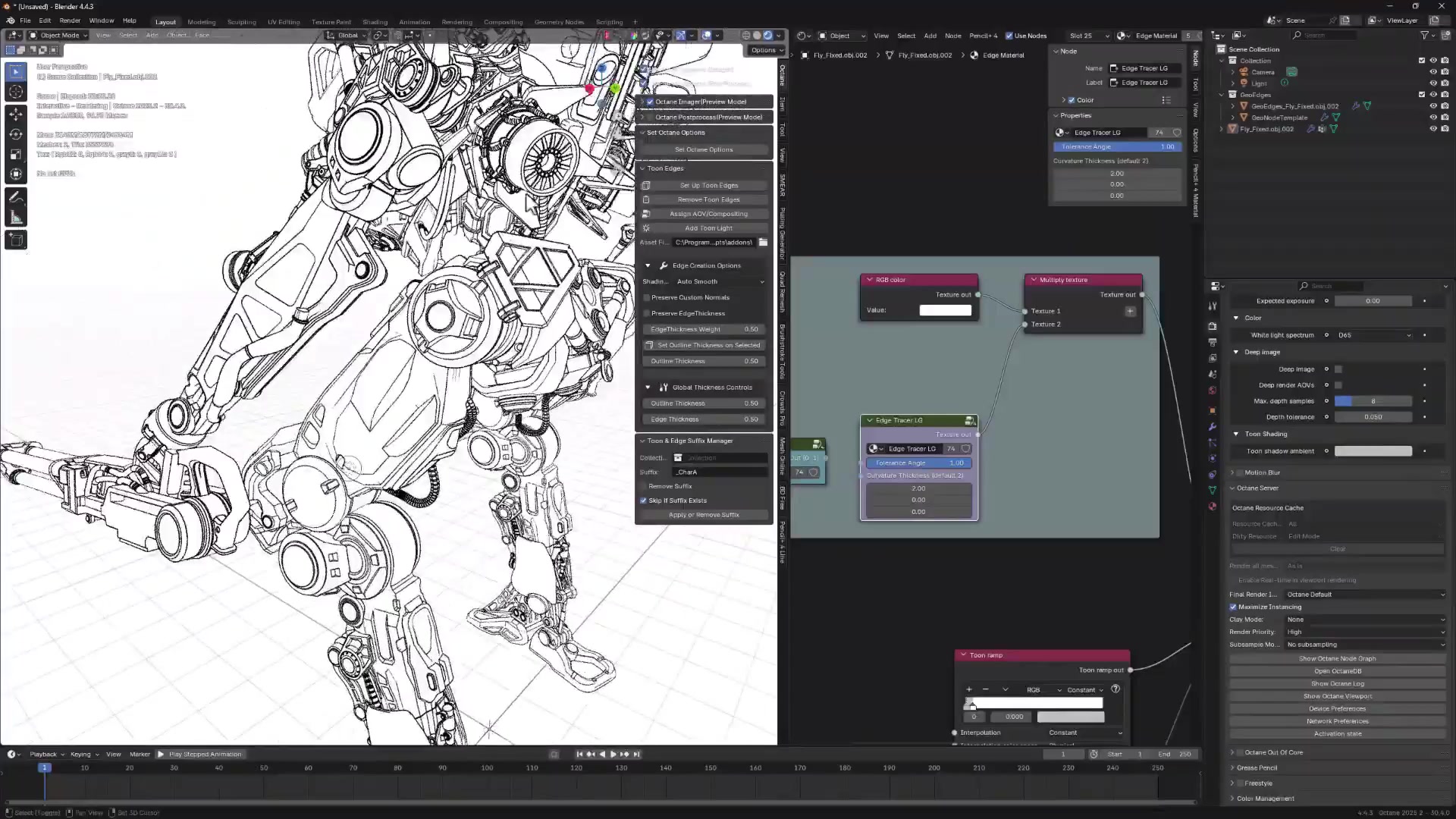Toggle Use Nodes checkbox
Viewport: 1456px width, 819px height.
(1009, 36)
